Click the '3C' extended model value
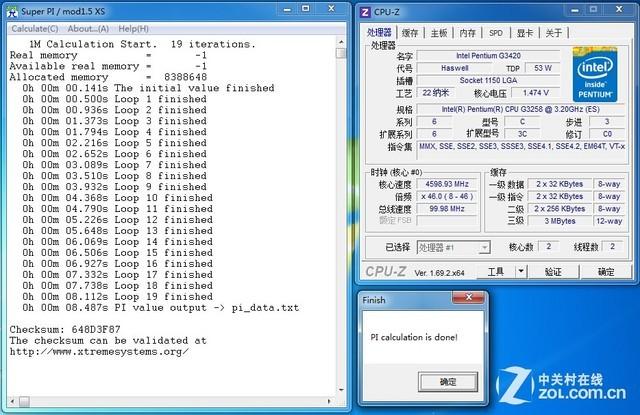The height and width of the screenshot is (415, 640). (522, 134)
